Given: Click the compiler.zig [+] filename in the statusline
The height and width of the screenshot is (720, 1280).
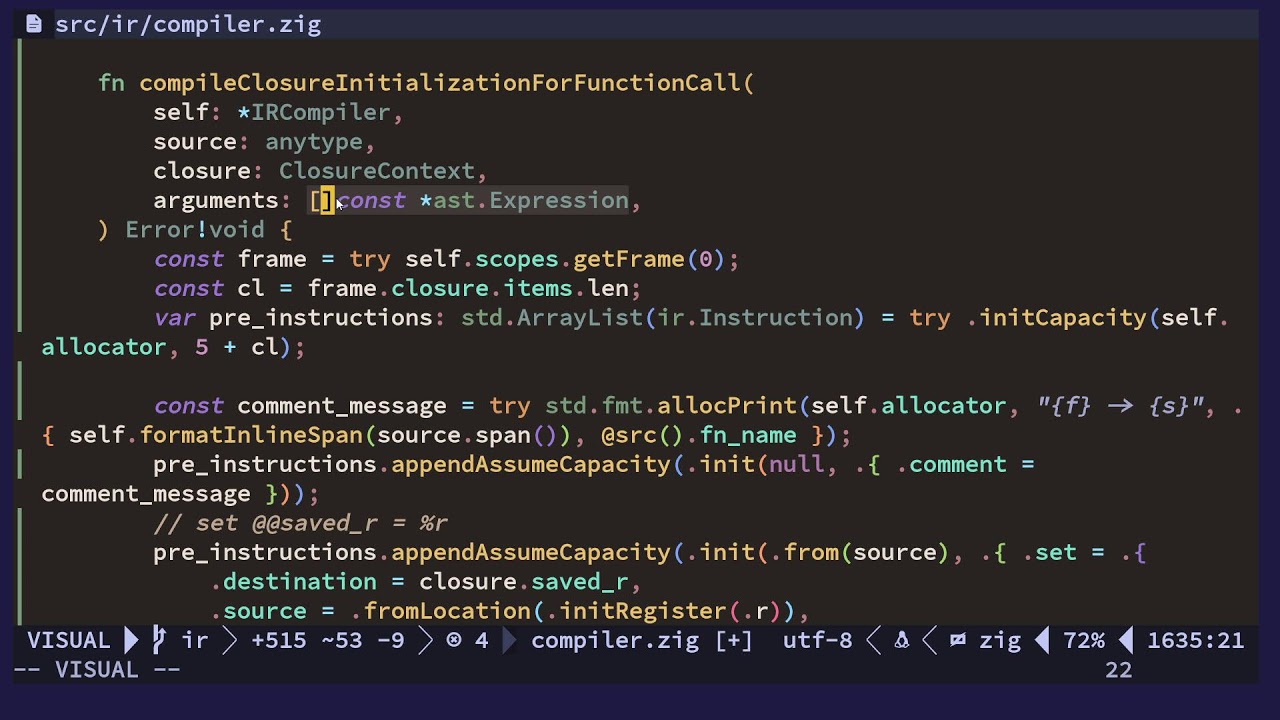Looking at the screenshot, I should (x=641, y=640).
